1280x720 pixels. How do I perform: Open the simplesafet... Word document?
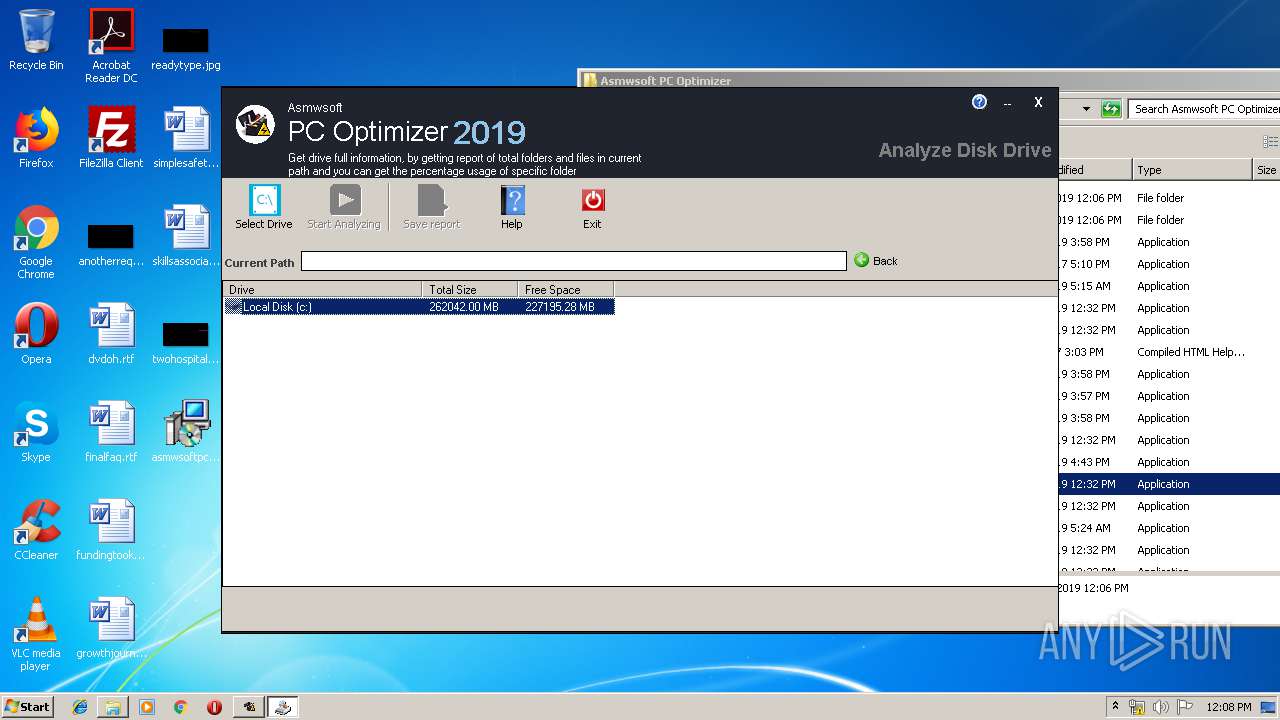[186, 138]
